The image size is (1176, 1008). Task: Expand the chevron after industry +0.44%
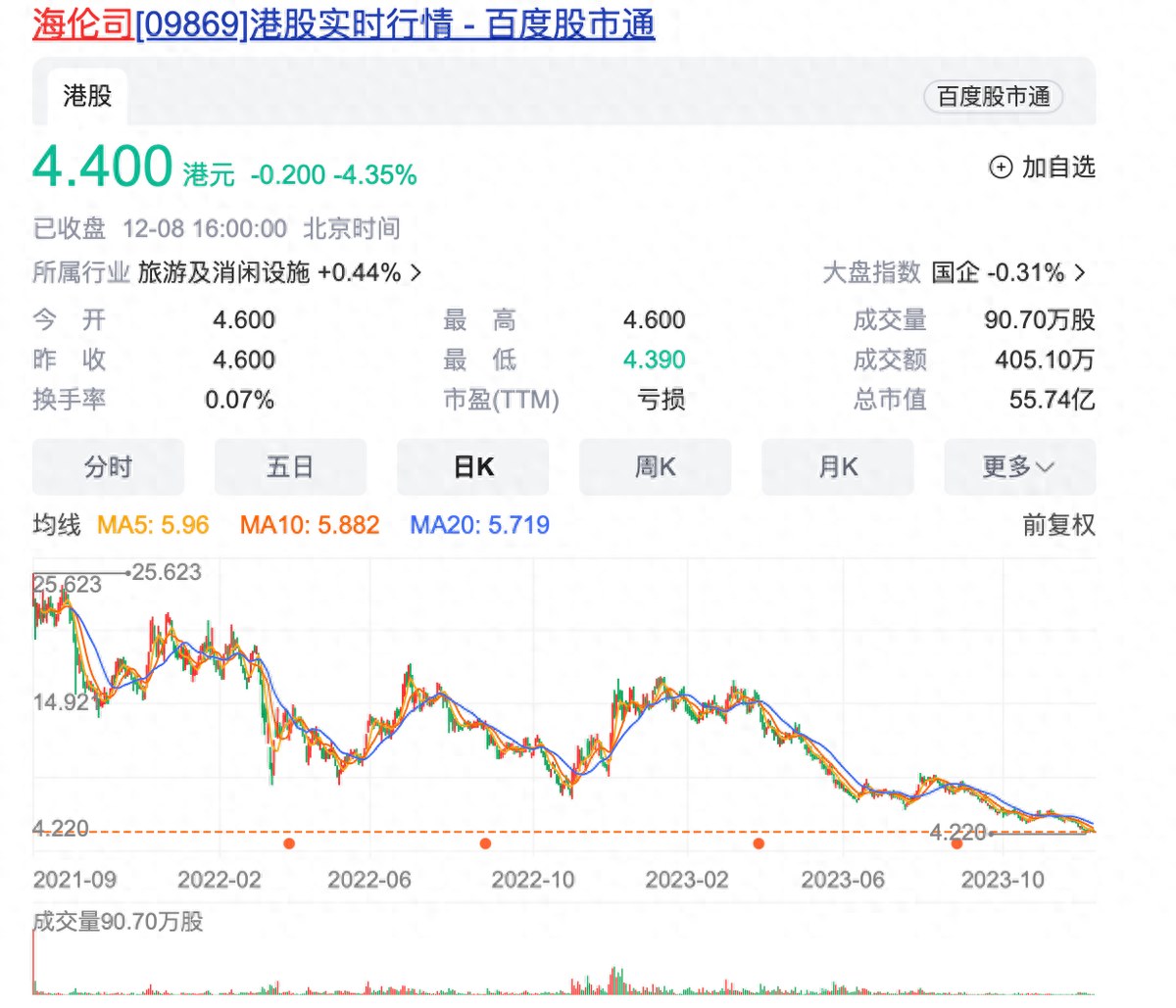pyautogui.click(x=416, y=272)
